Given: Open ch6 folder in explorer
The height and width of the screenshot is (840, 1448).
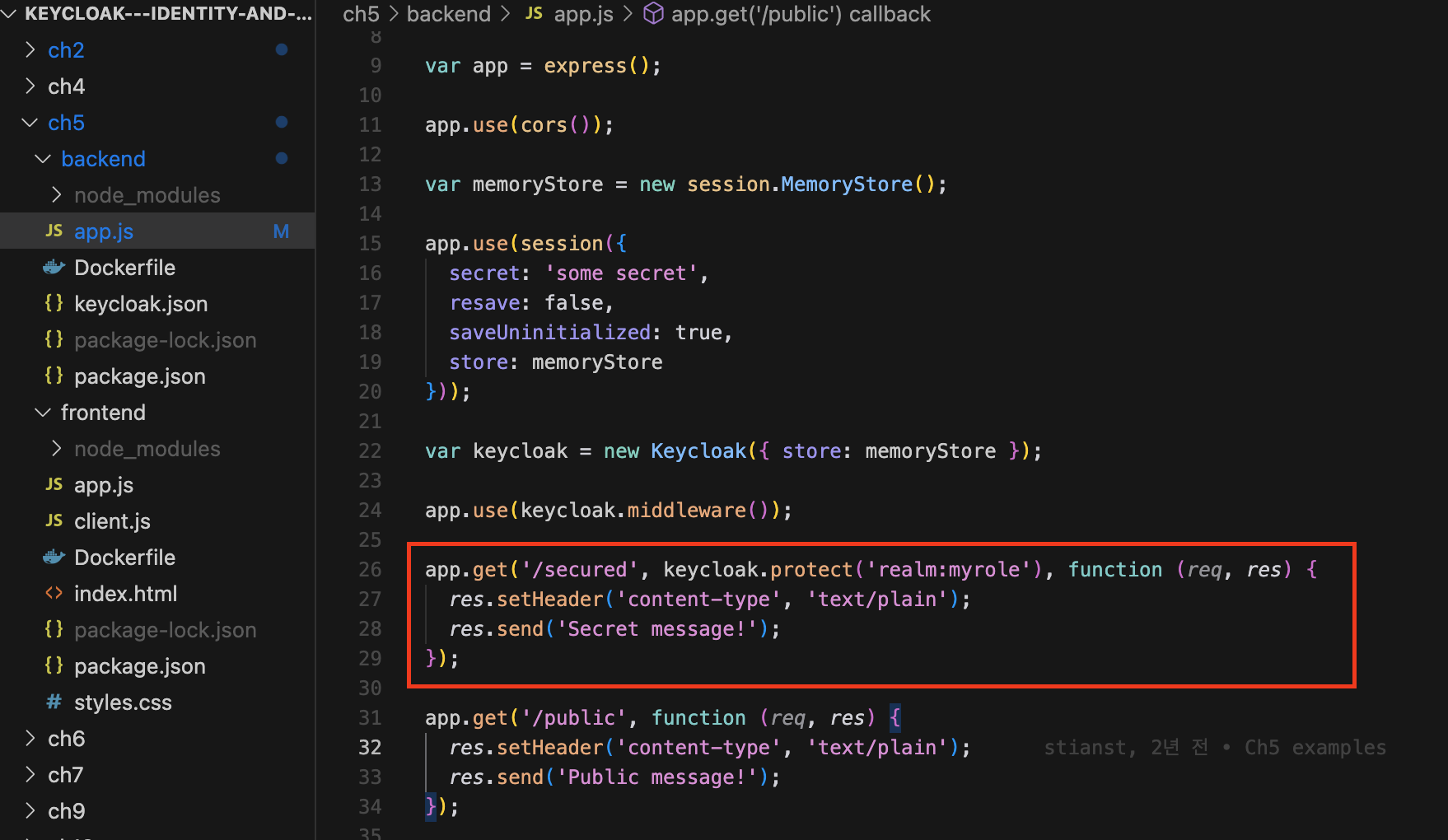Looking at the screenshot, I should coord(66,739).
